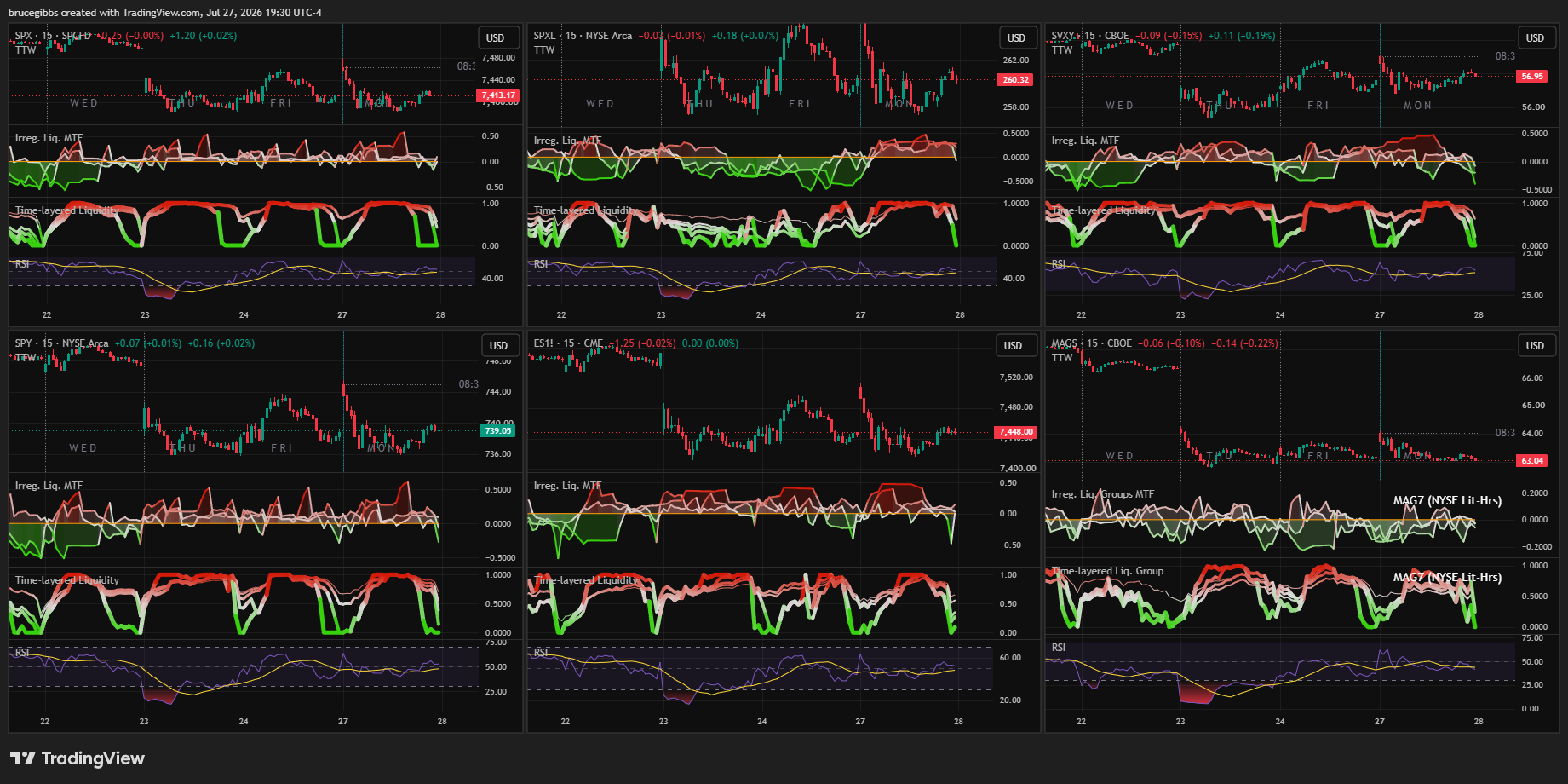Select Time-layered Liquidity label in ES1! chart
The height and width of the screenshot is (784, 1568).
tap(586, 580)
